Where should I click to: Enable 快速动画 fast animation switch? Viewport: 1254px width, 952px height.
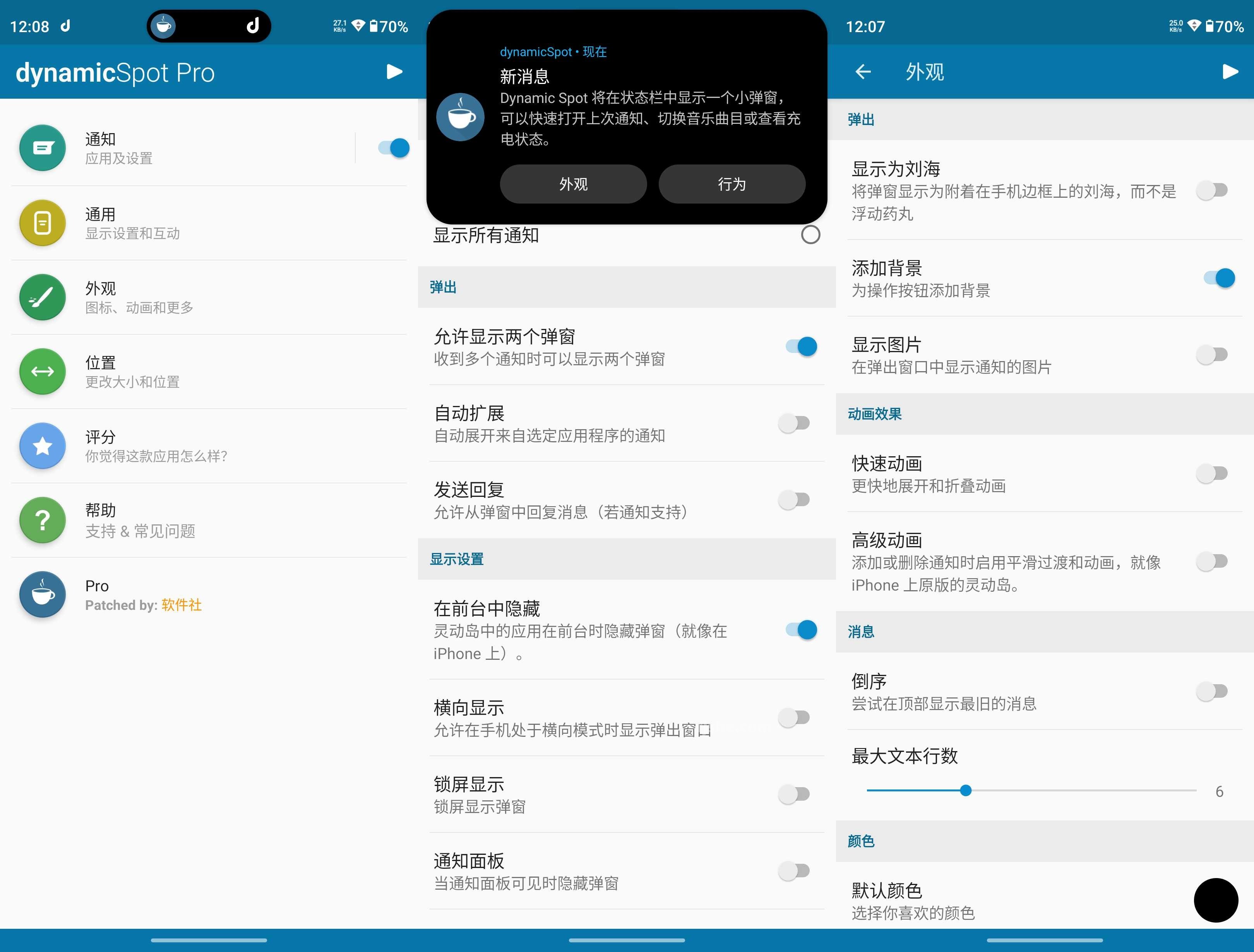1212,474
